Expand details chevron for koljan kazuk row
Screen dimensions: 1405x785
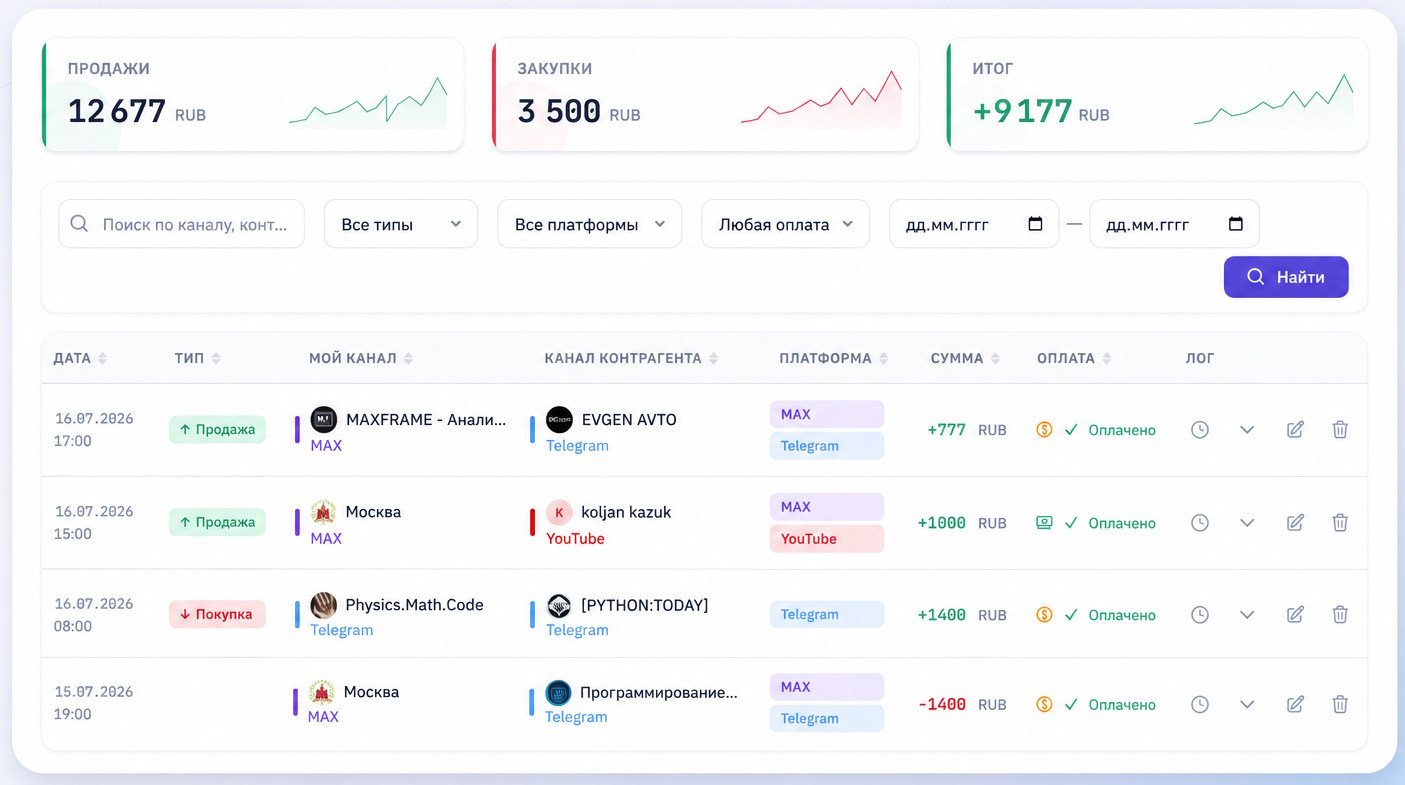(1247, 522)
